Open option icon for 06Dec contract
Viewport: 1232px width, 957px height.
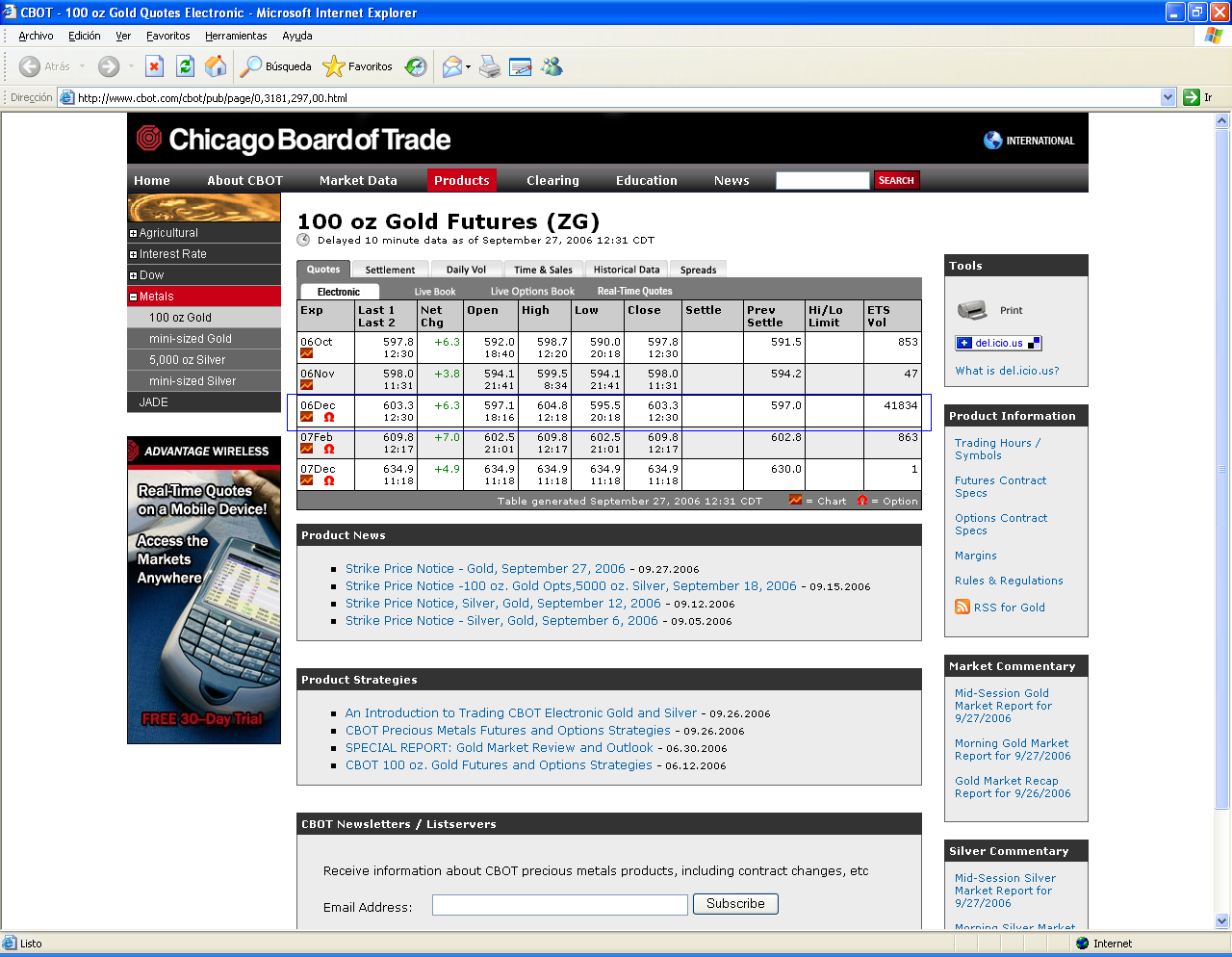pyautogui.click(x=328, y=417)
